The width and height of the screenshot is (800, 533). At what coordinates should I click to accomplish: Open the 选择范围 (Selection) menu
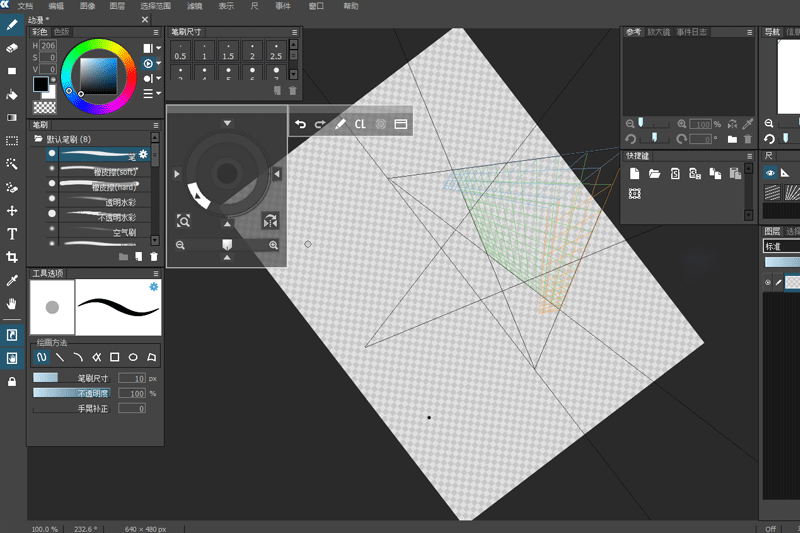[156, 6]
